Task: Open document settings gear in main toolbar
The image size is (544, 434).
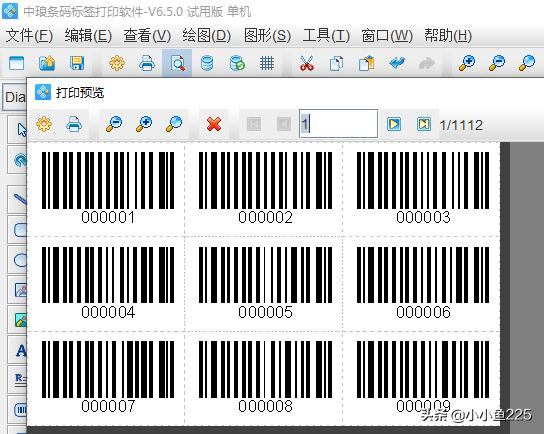Action: click(x=117, y=63)
